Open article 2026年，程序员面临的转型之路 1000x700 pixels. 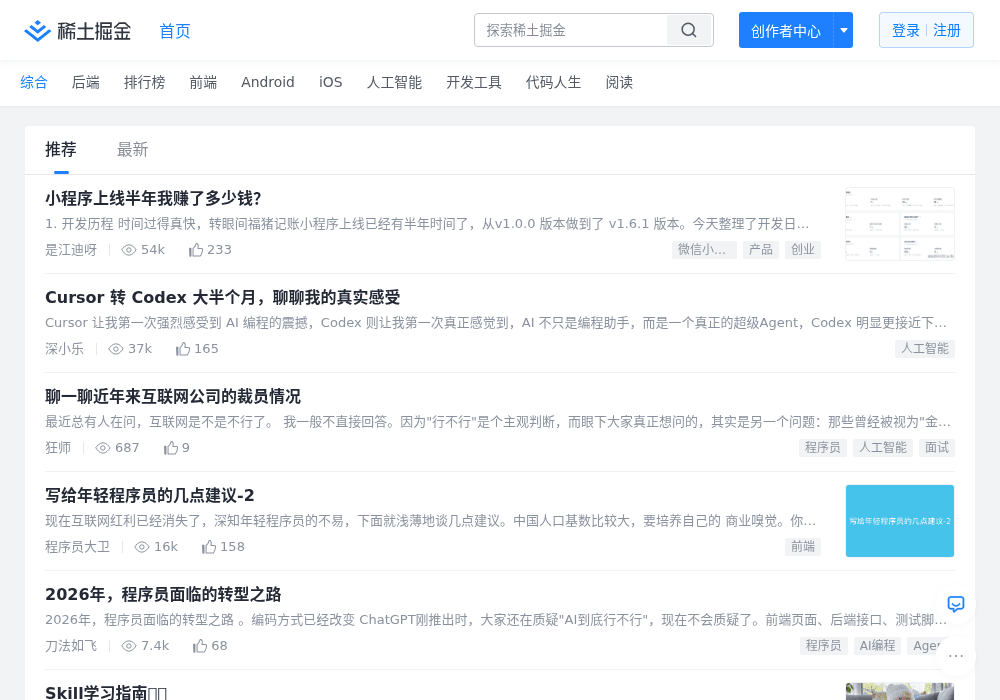click(x=163, y=594)
